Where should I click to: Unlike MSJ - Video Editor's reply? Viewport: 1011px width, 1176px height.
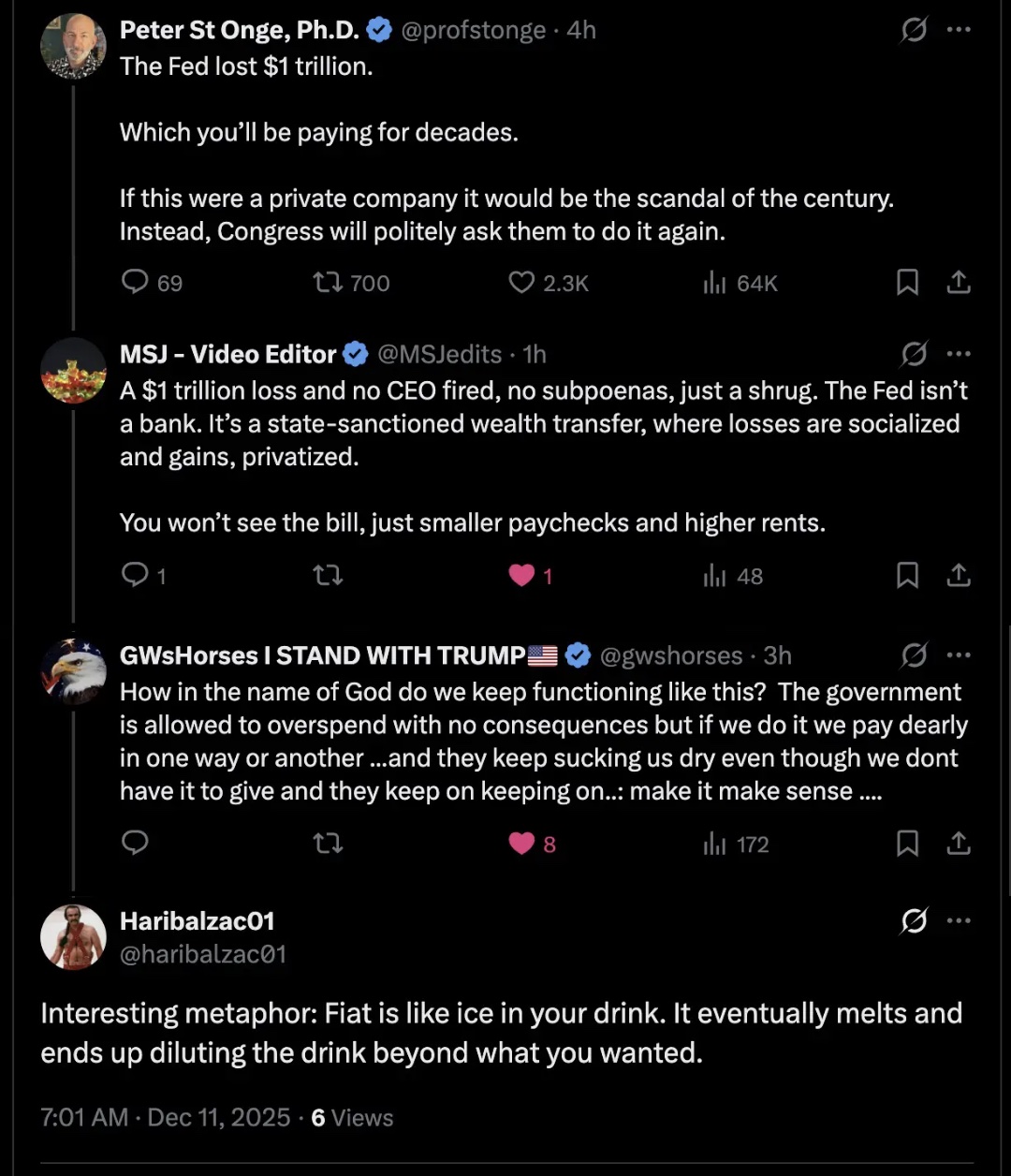(x=521, y=575)
